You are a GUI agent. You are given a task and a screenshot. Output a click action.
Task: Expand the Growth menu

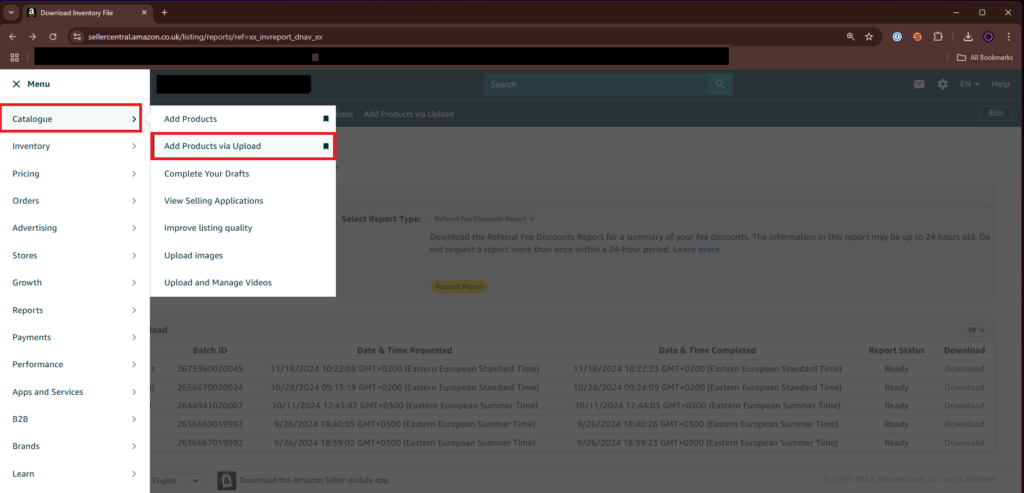(x=74, y=283)
